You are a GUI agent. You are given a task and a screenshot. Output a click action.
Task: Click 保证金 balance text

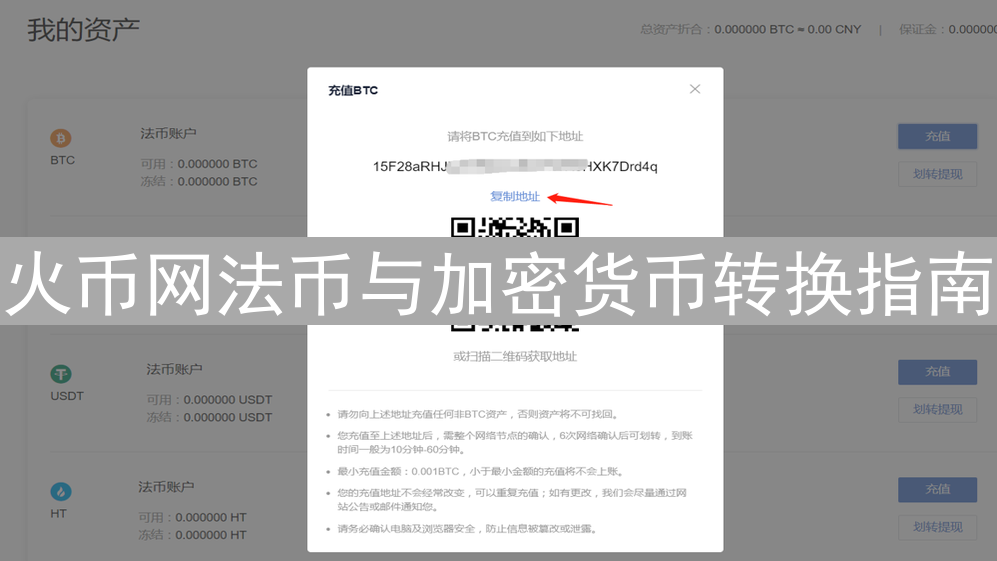click(947, 29)
